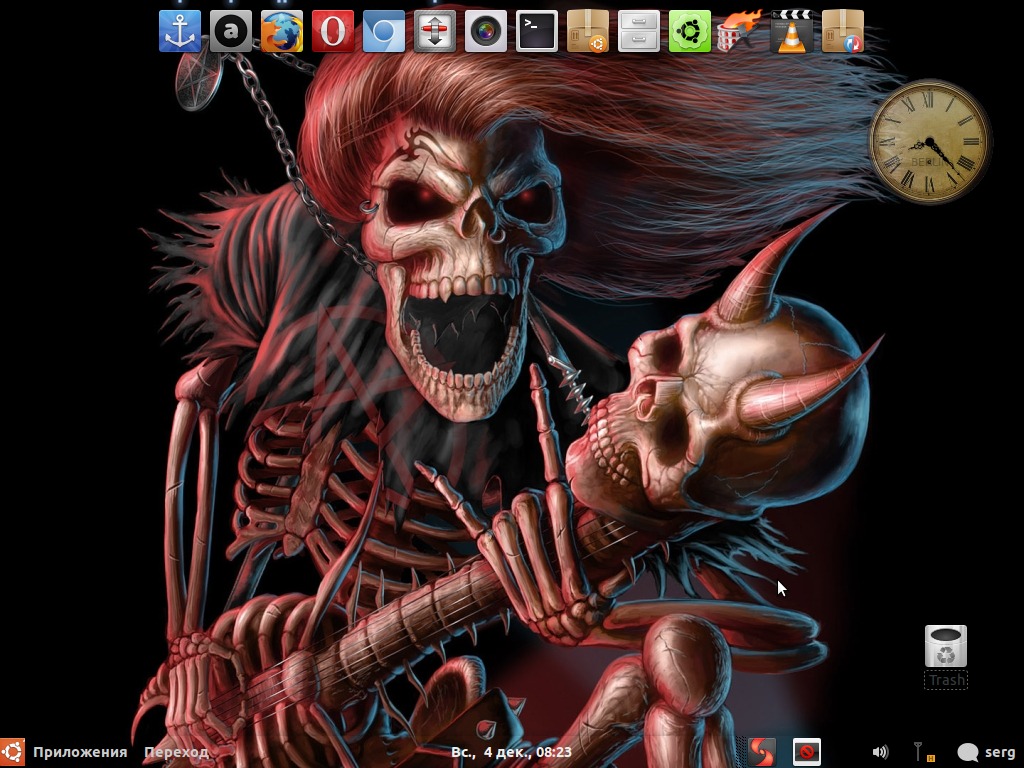
Task: Open the serg user menu
Action: point(1000,752)
